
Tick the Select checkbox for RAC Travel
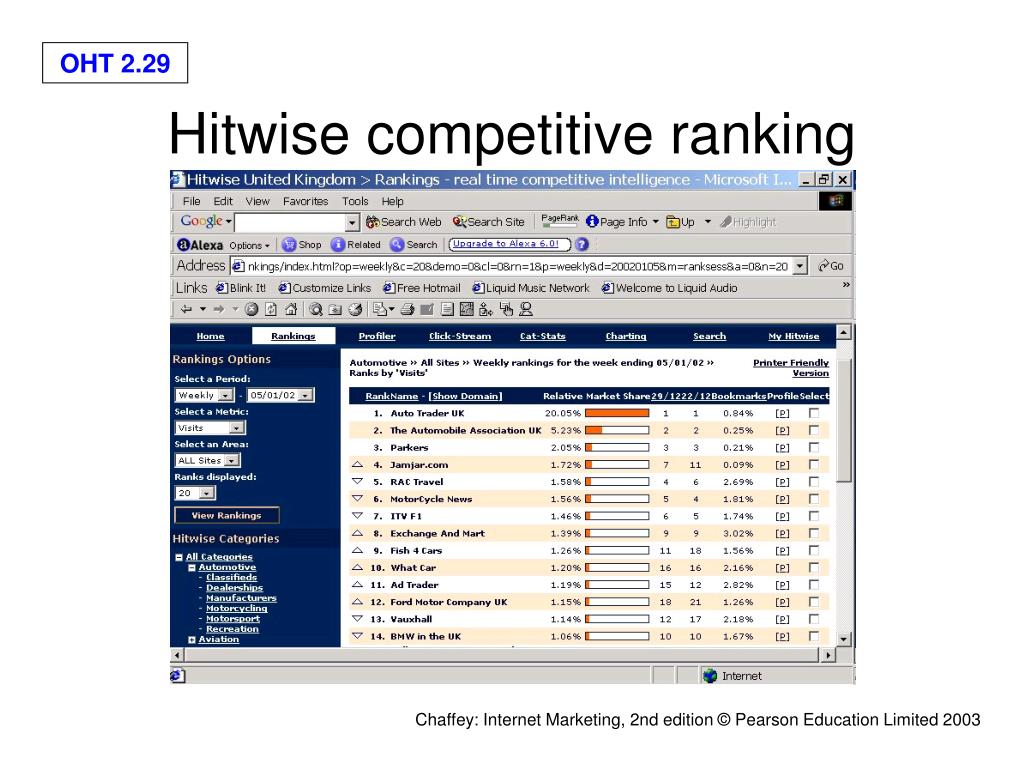coord(814,481)
